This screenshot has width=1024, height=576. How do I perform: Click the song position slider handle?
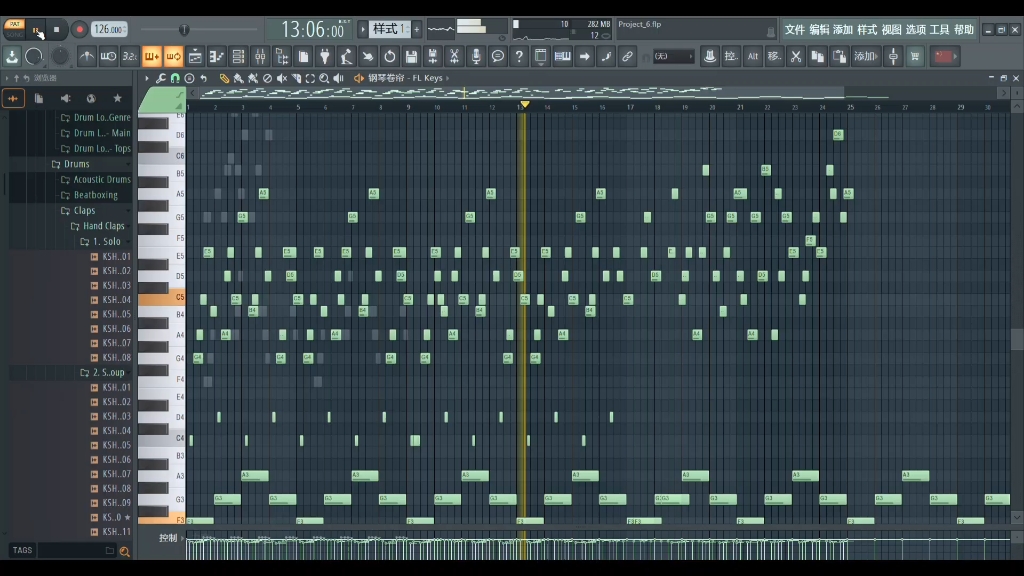pyautogui.click(x=184, y=29)
